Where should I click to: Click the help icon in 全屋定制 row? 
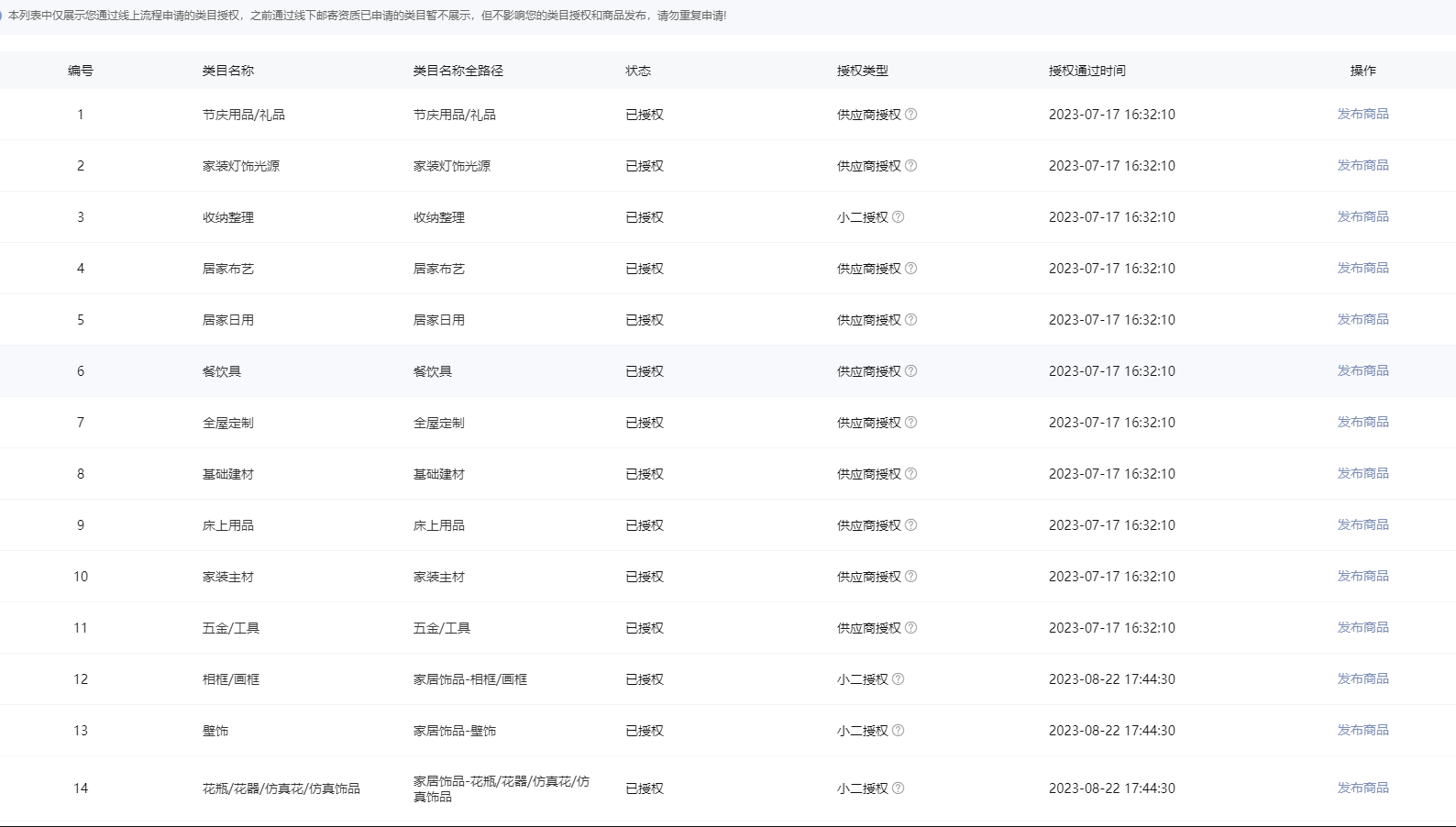click(x=910, y=423)
